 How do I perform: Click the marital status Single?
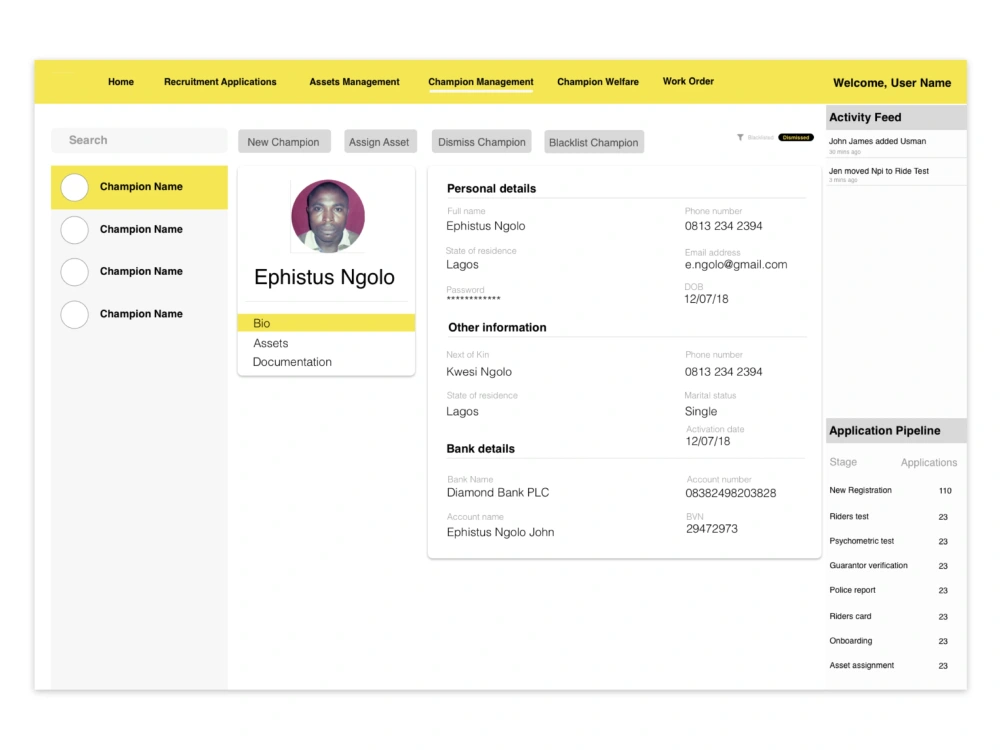tap(701, 411)
